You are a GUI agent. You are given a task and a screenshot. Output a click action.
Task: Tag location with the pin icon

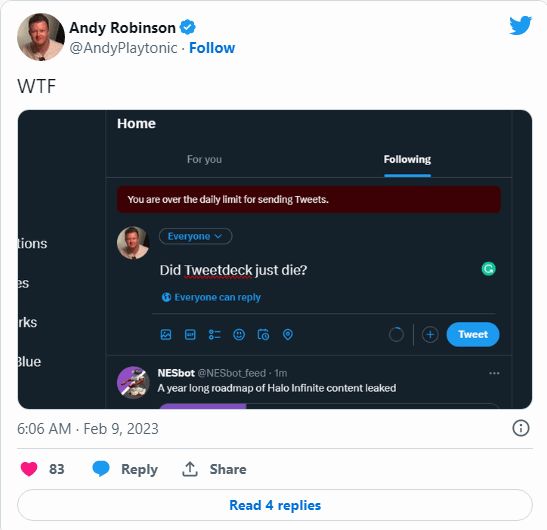[288, 335]
